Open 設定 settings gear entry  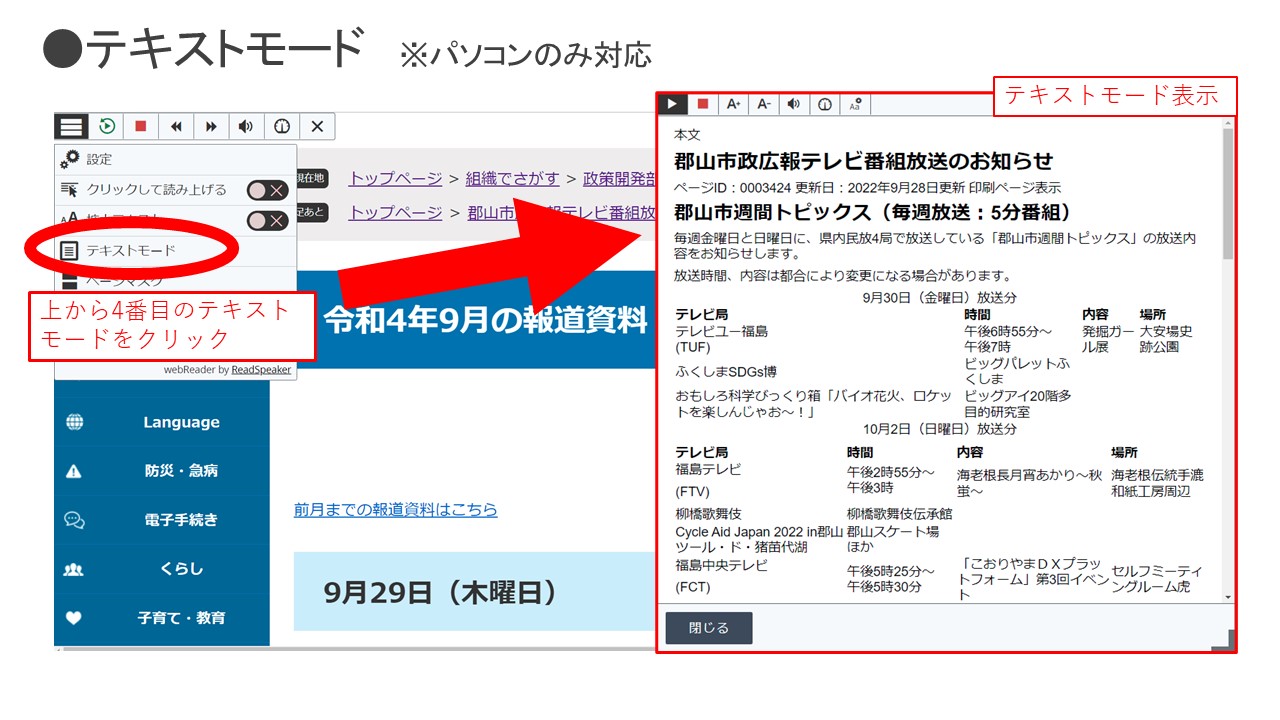coord(175,160)
